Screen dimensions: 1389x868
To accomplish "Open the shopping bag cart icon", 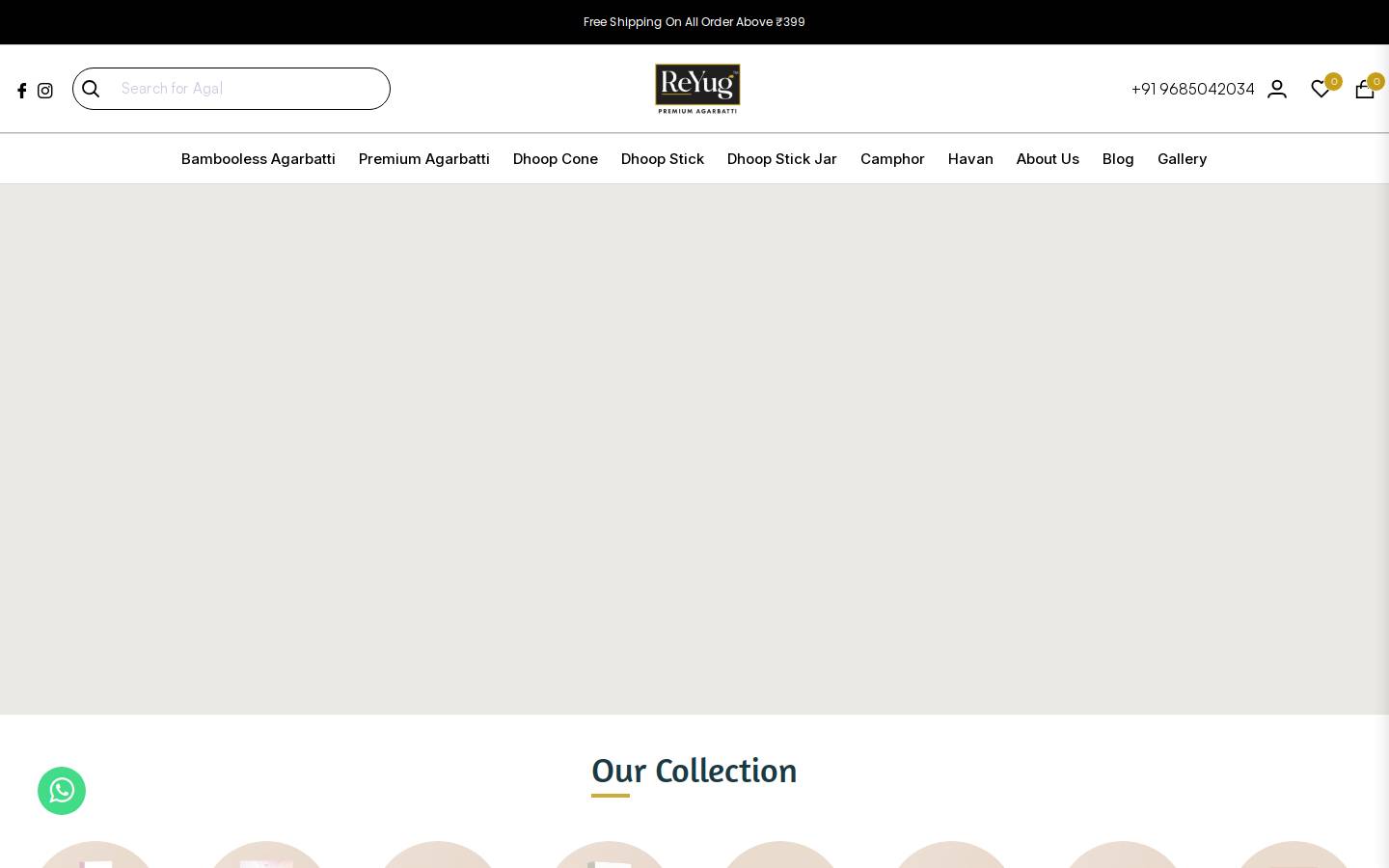I will tap(1365, 89).
